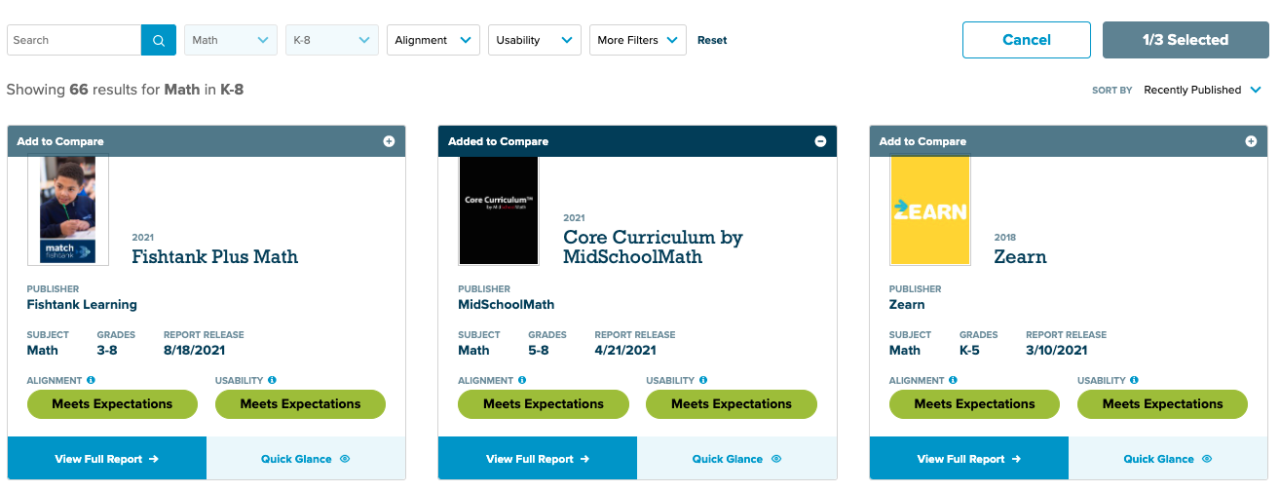Open the Math subject filter dropdown

pos(231,40)
